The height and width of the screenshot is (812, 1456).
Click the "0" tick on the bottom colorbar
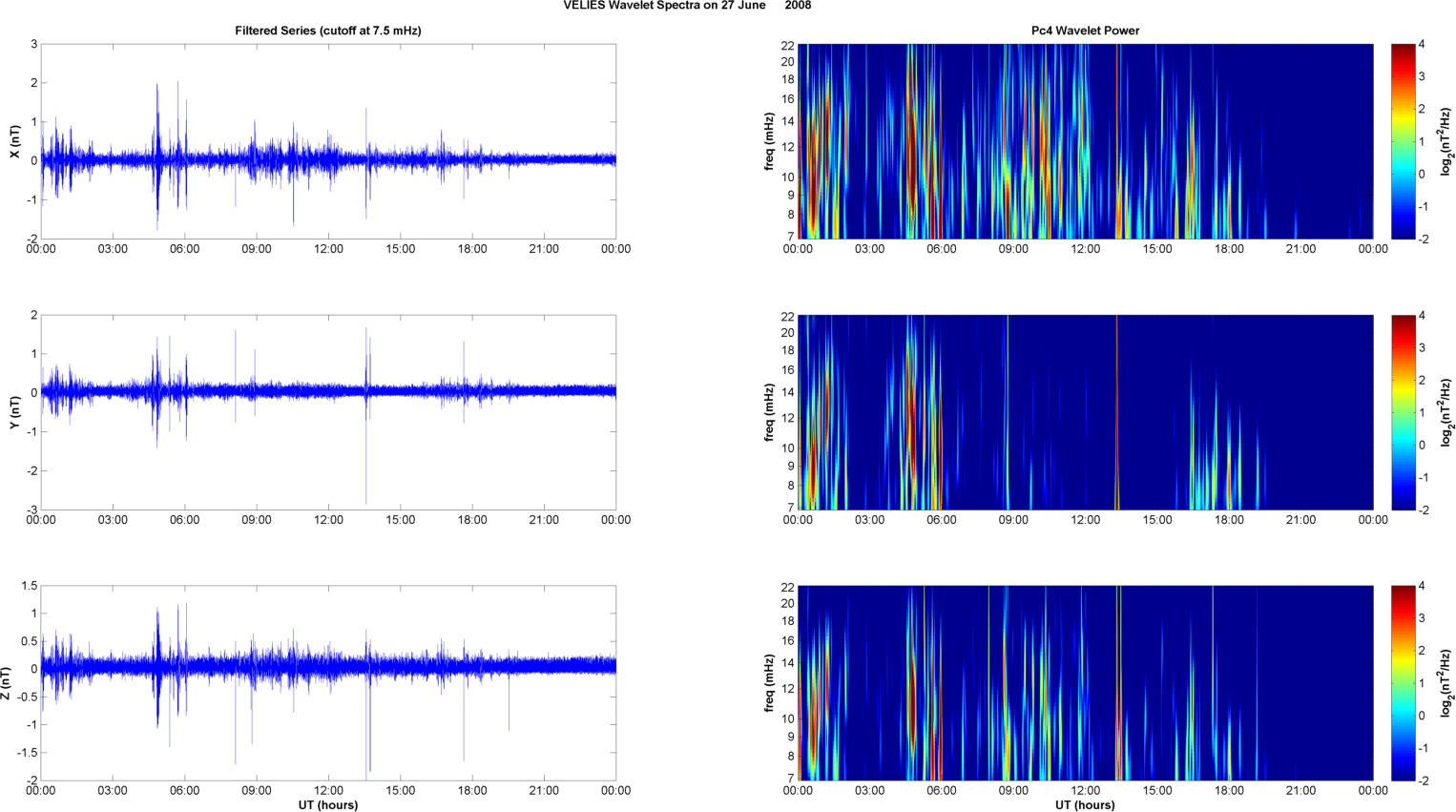(1422, 716)
